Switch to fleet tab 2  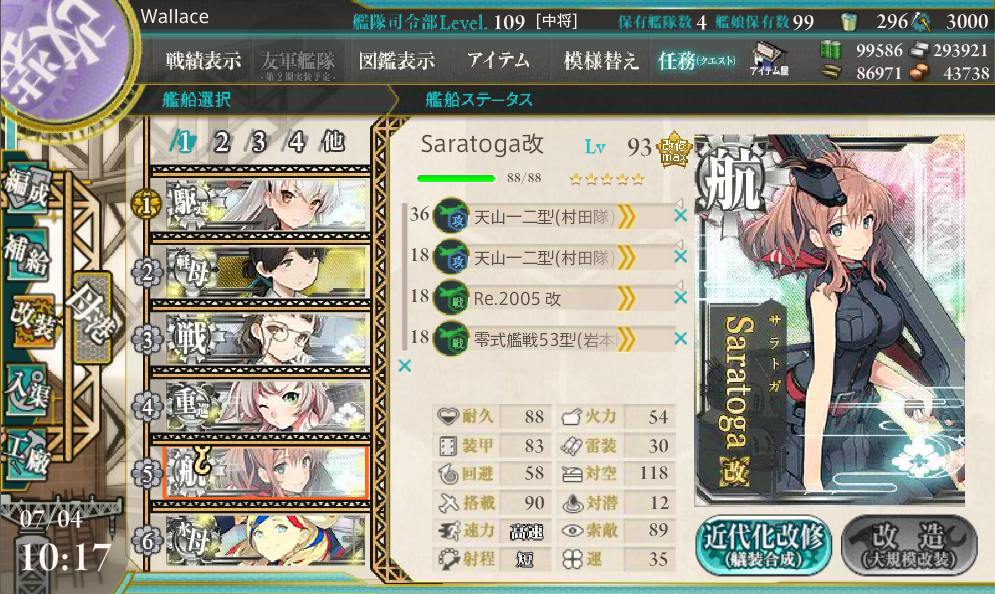221,142
